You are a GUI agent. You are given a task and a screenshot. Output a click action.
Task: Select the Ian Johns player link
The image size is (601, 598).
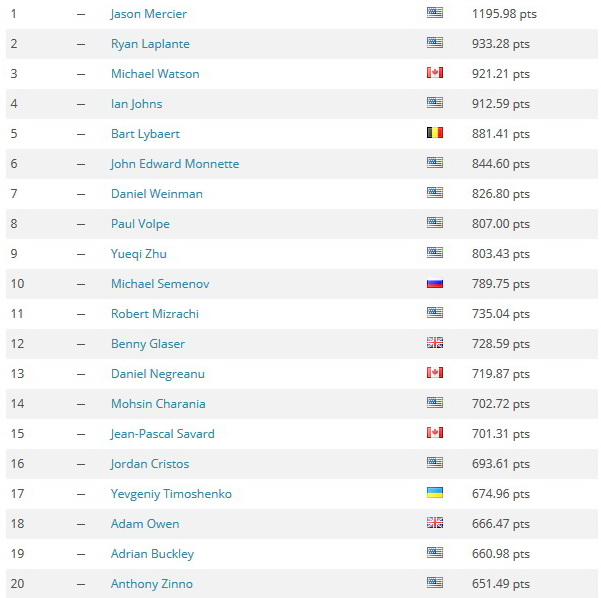coord(136,104)
